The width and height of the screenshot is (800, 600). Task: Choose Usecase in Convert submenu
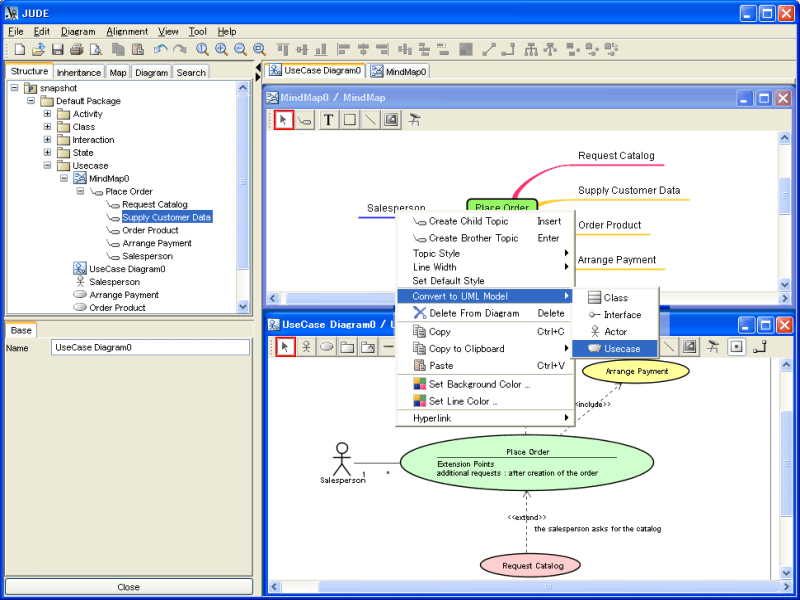click(615, 348)
